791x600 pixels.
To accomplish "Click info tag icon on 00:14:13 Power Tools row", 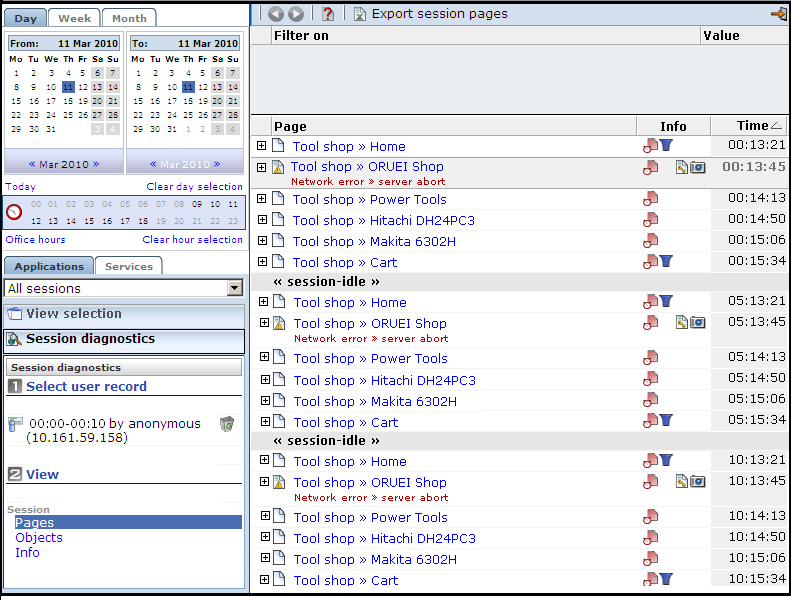I will point(650,199).
